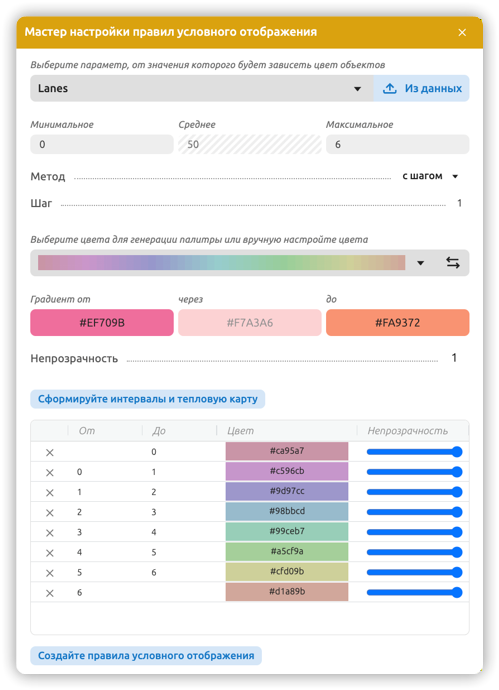Click the 'Минимальное' input field with value 0

102,144
